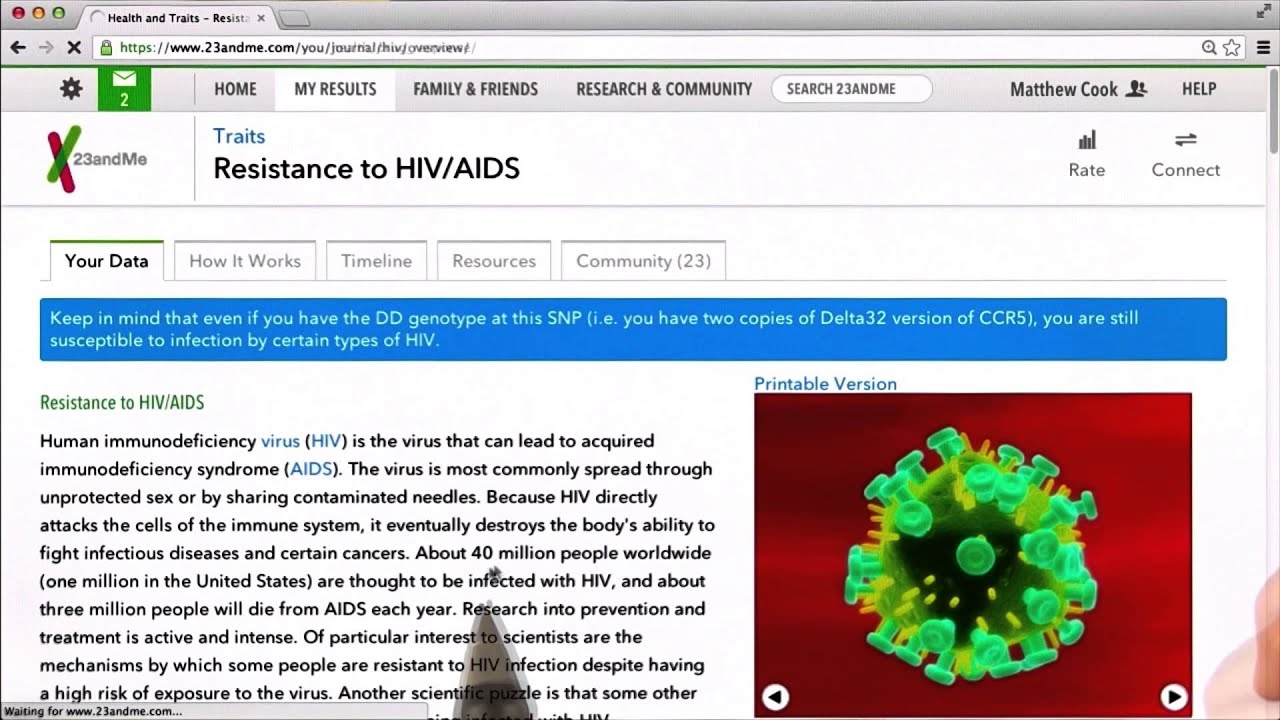The image size is (1280, 720).
Task: Click the Connect arrows icon
Action: [x=1186, y=140]
